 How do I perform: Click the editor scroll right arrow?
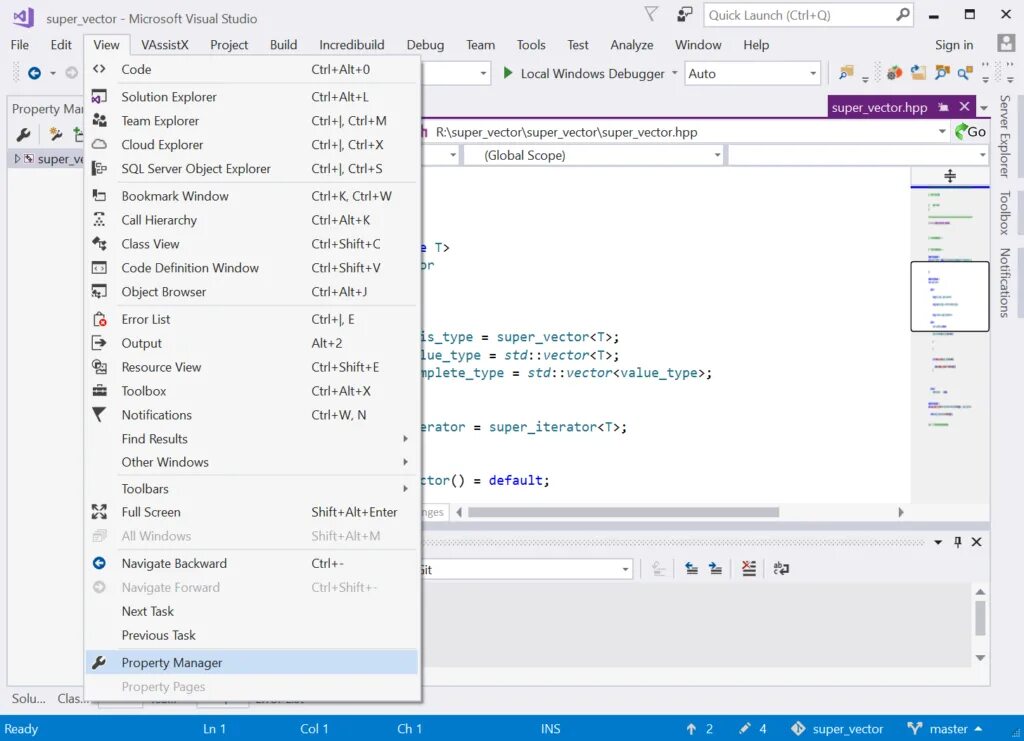901,512
